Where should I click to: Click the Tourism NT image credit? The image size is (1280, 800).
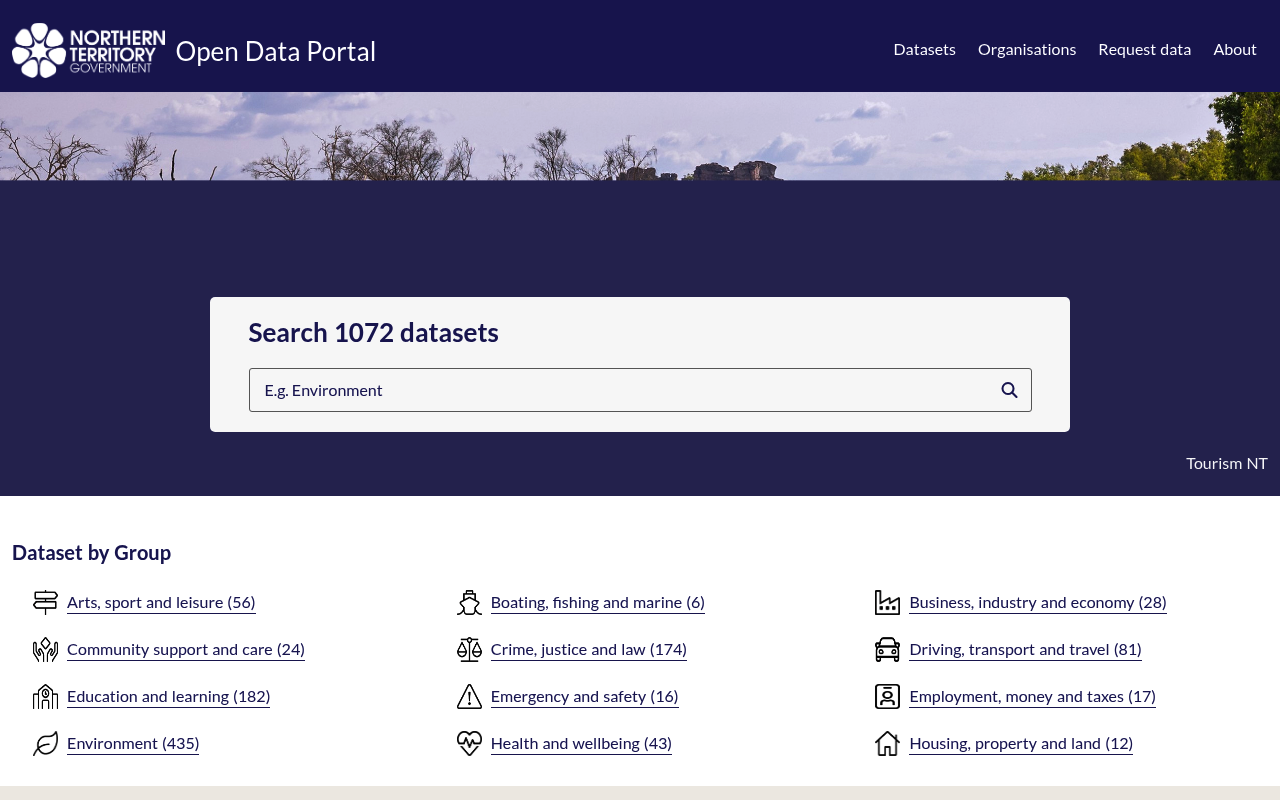(1227, 463)
